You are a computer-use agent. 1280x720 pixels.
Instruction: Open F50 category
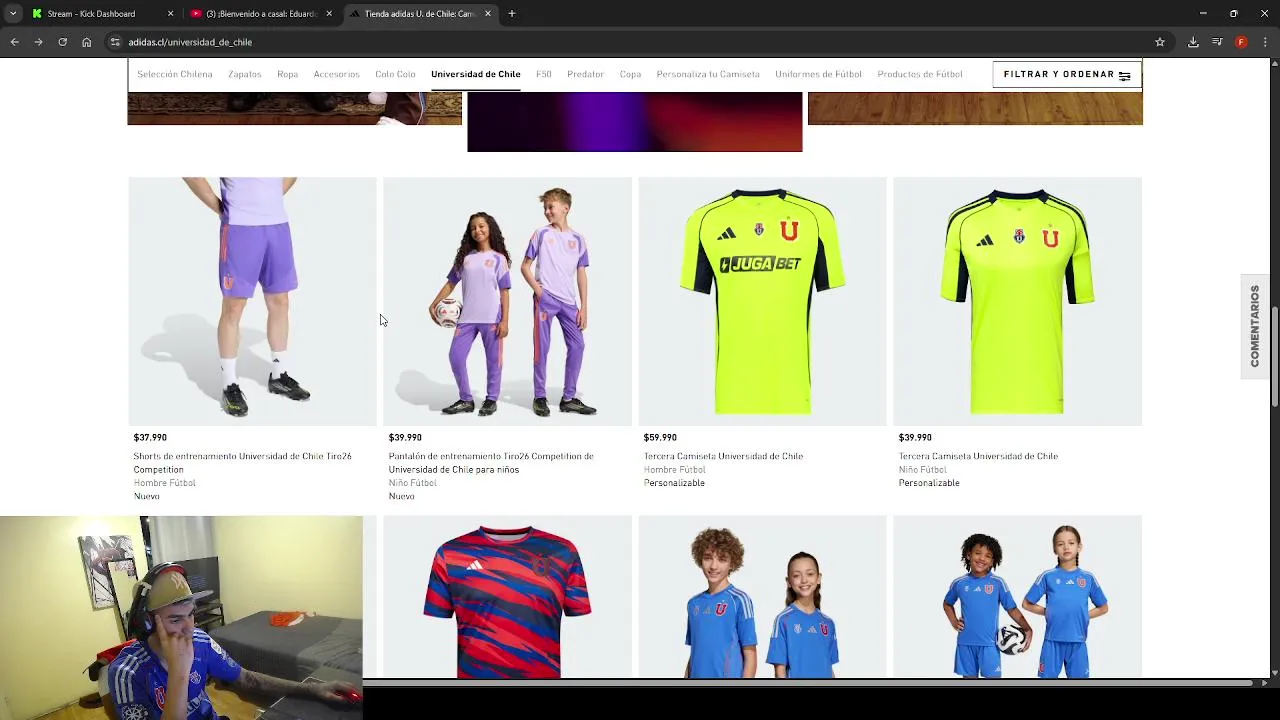tap(544, 74)
